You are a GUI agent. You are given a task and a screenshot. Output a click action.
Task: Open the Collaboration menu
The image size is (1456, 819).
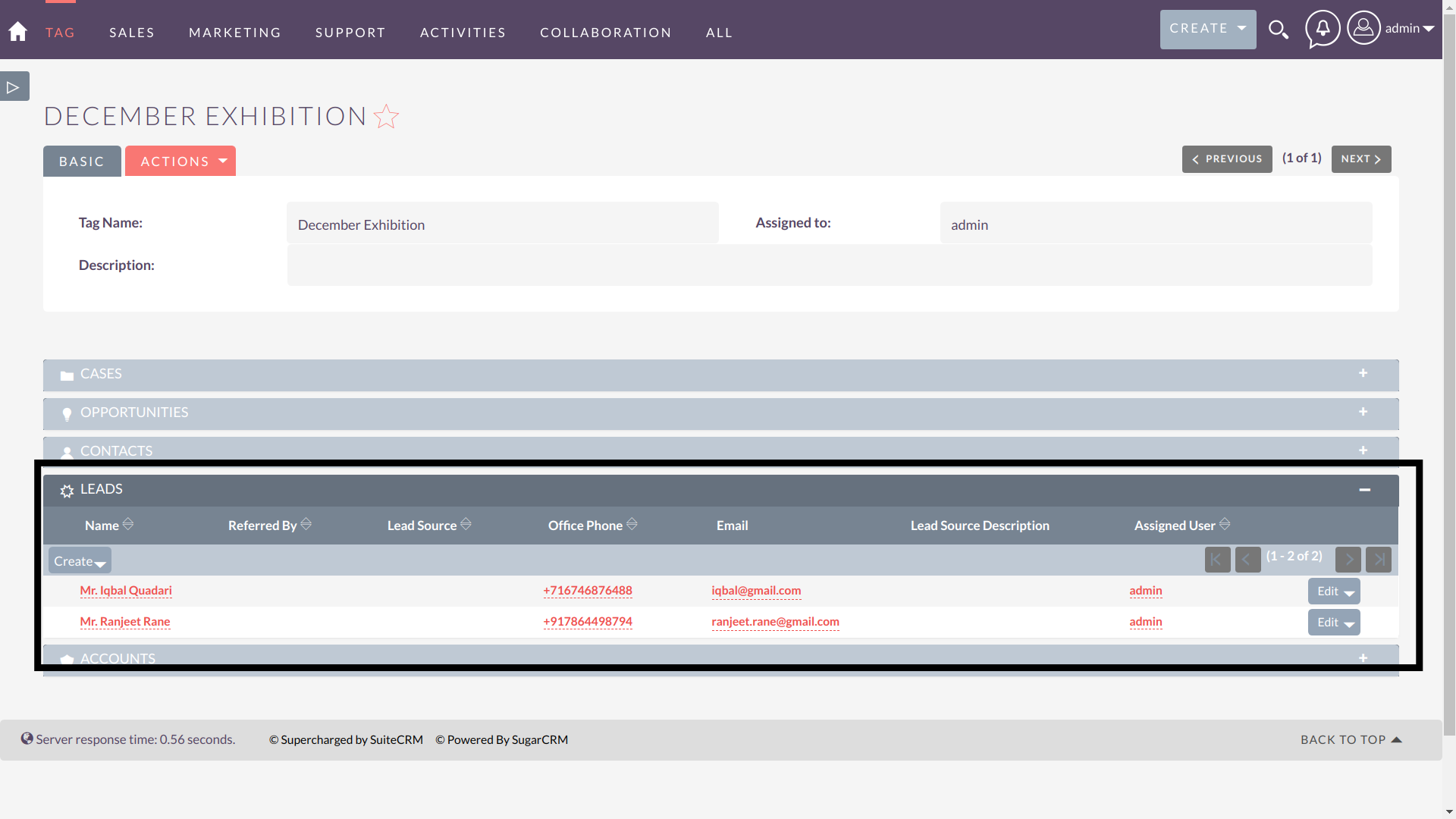click(606, 33)
